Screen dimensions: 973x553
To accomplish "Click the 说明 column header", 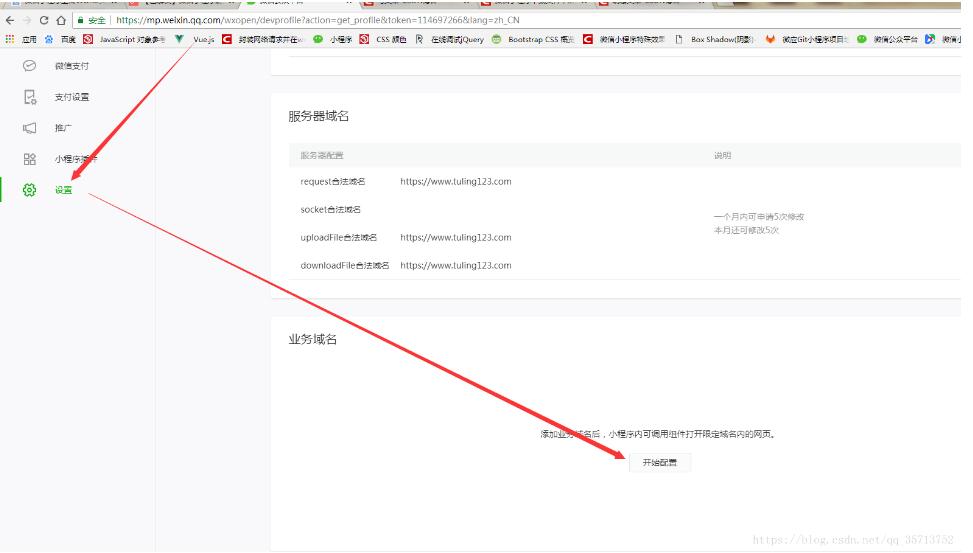I will click(722, 155).
